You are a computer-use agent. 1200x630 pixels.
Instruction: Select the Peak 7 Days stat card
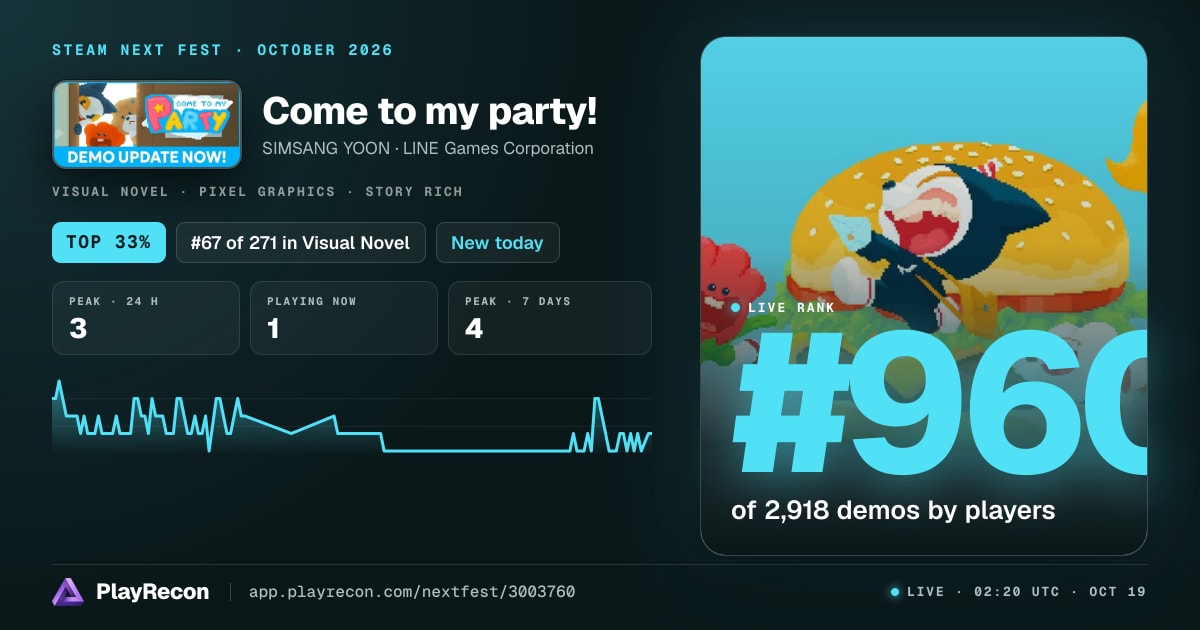tap(550, 318)
